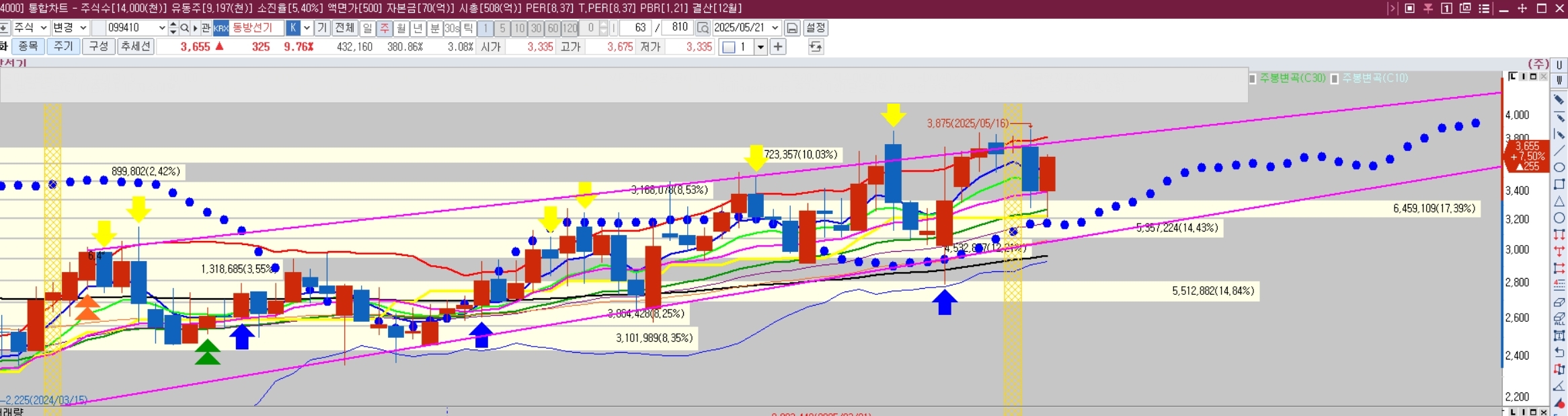1568x416 pixels.
Task: Click the total count field showing 810
Action: coord(678,28)
